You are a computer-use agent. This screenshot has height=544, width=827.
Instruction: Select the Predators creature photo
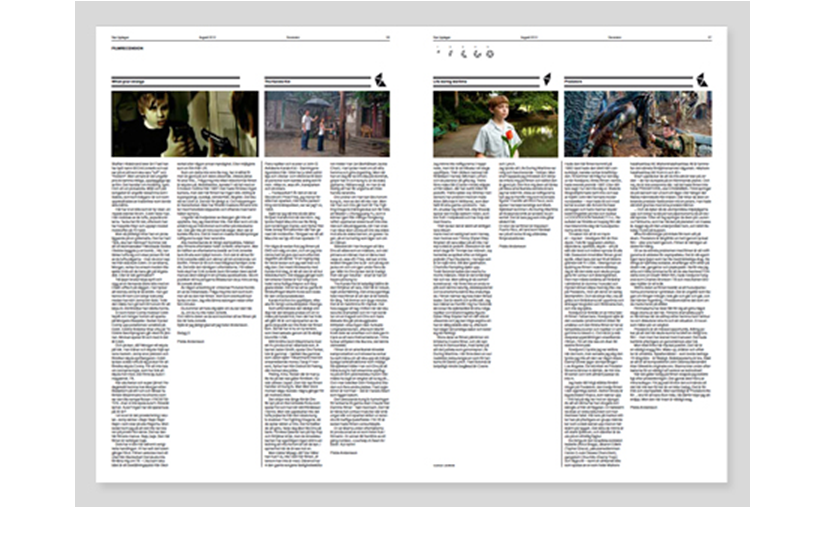coord(637,124)
